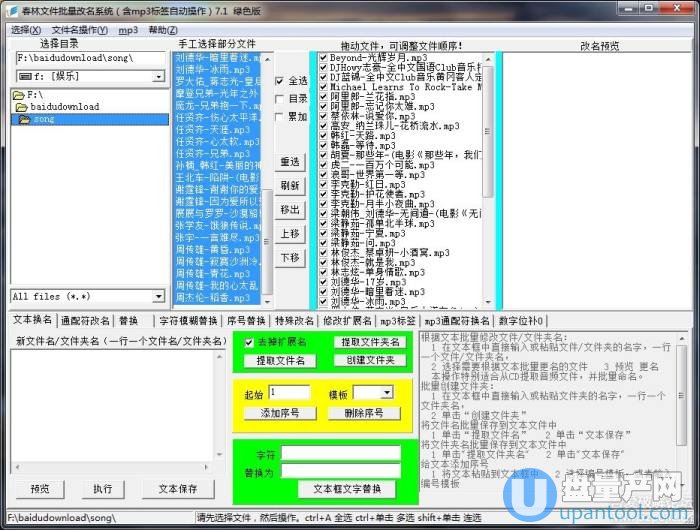Click the 字符 input field
The width and height of the screenshot is (700, 530).
tap(341, 454)
